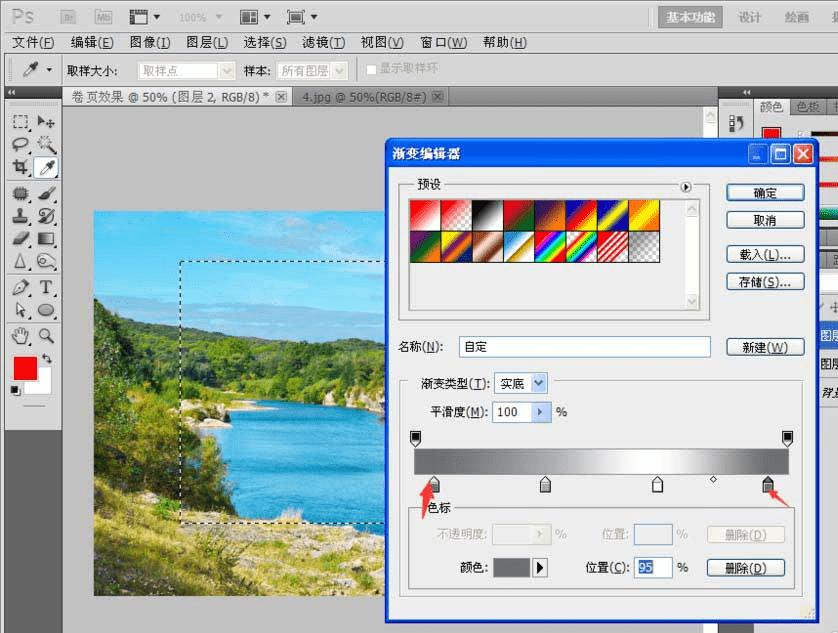Open the presets flyout menu arrow
Viewport: 838px width, 633px height.
click(686, 187)
